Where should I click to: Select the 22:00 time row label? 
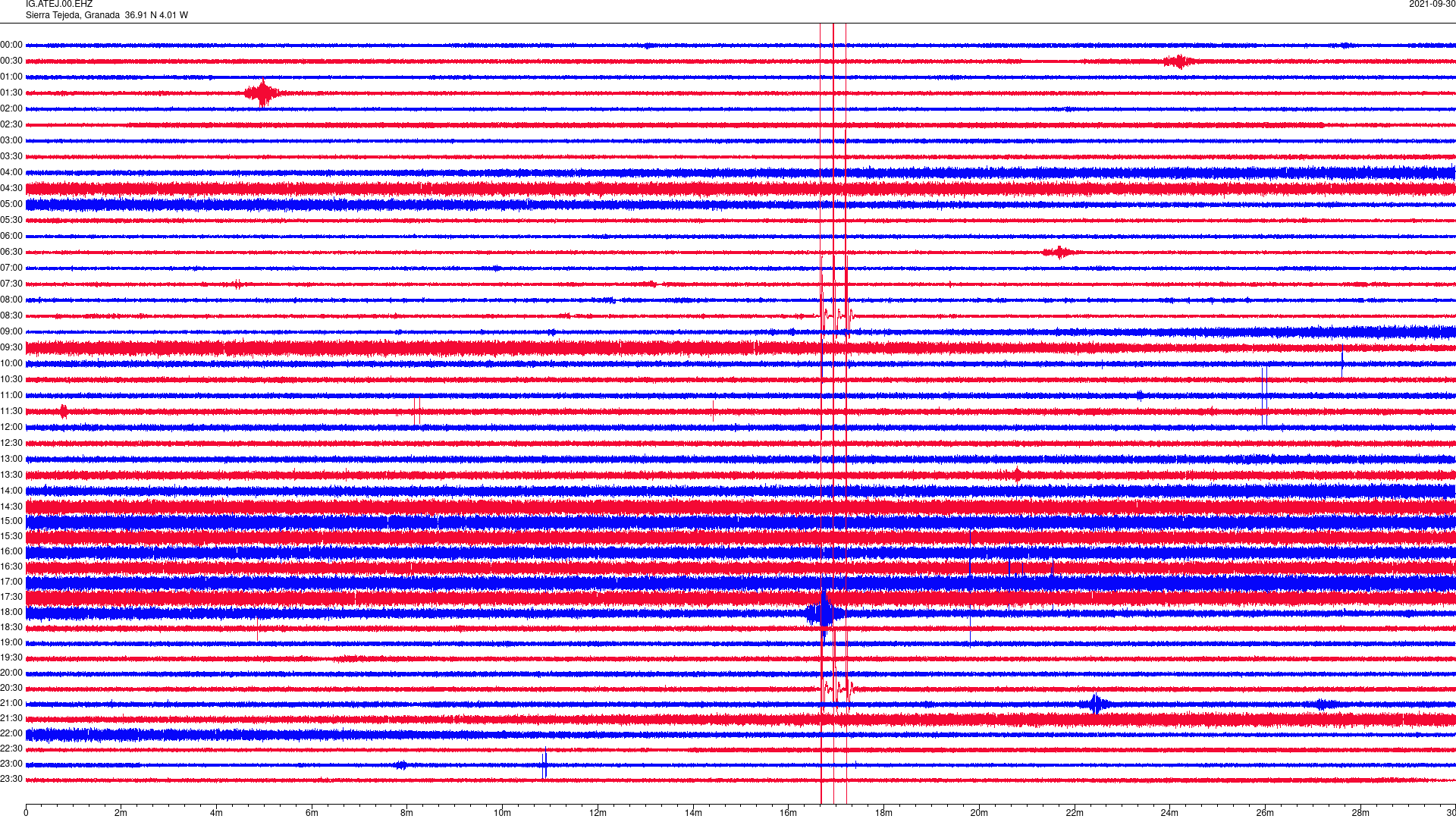click(11, 734)
